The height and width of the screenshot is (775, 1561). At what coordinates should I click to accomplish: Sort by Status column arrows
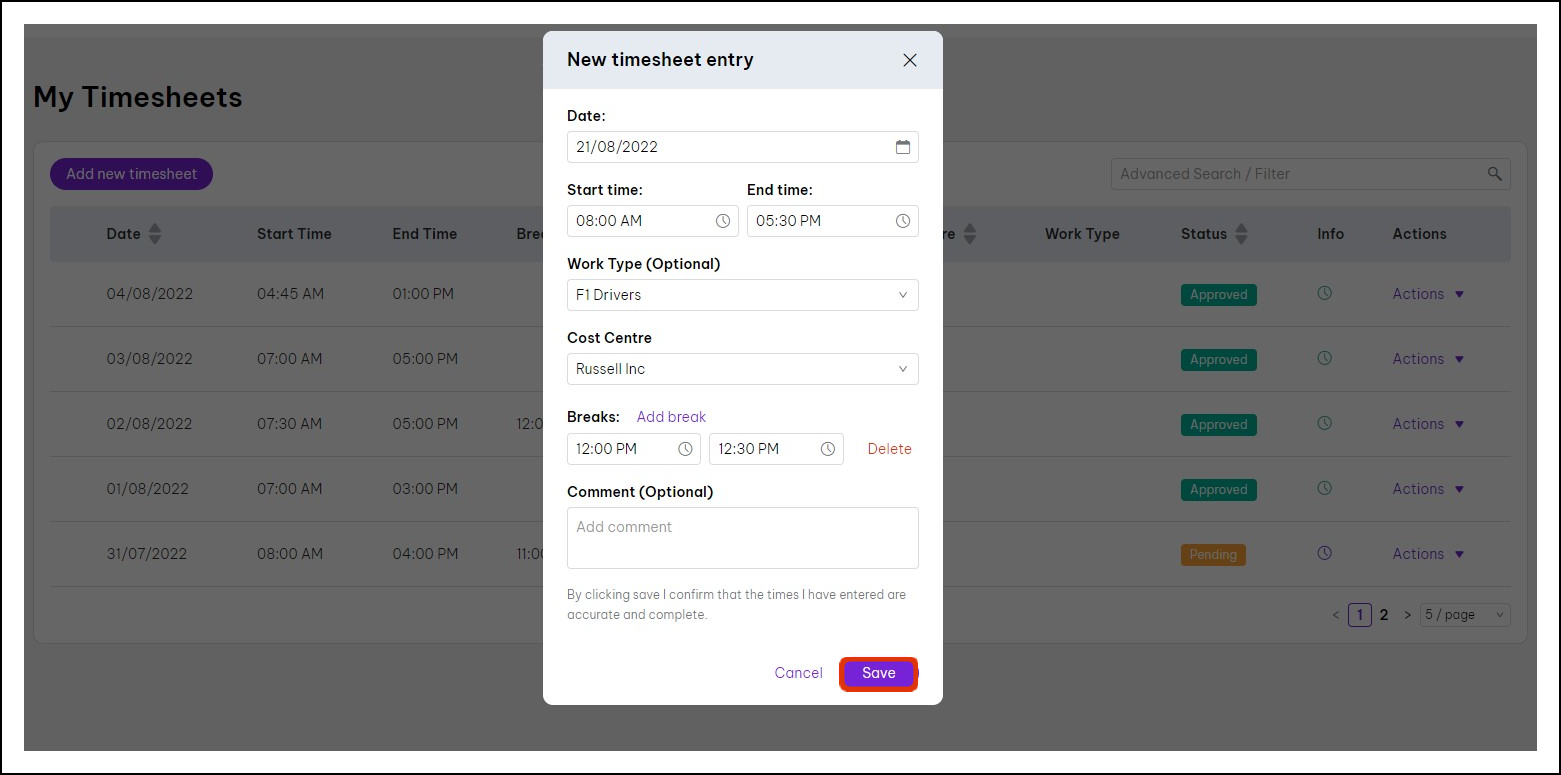(x=1241, y=234)
